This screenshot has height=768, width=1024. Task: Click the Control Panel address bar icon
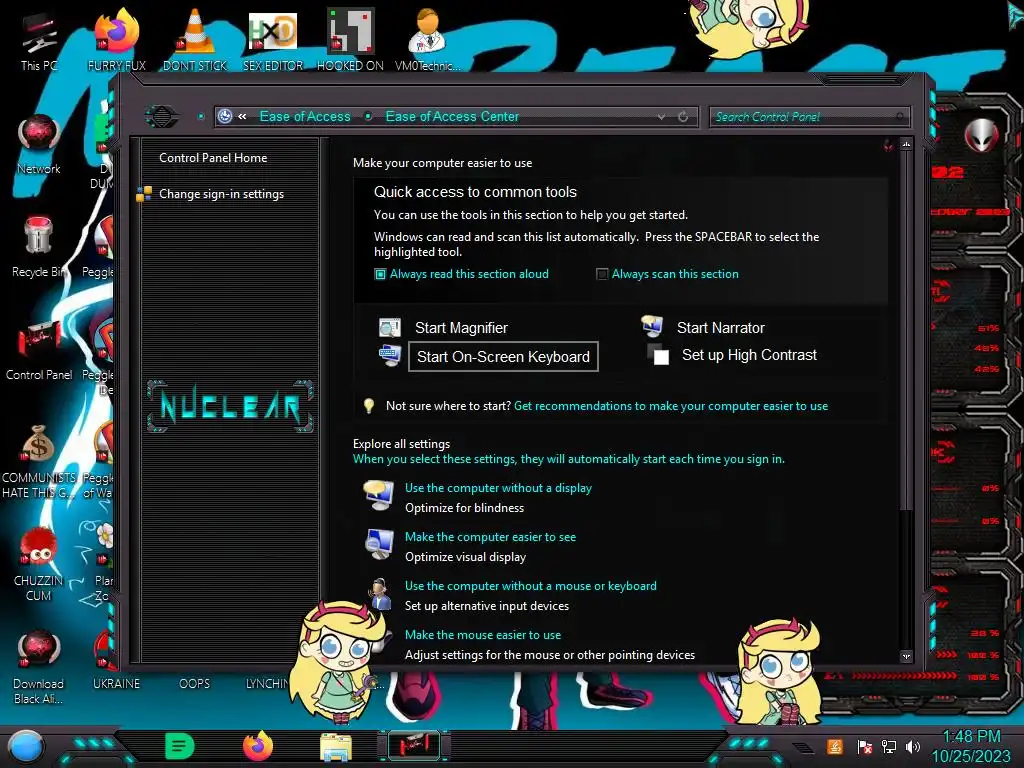[x=225, y=116]
